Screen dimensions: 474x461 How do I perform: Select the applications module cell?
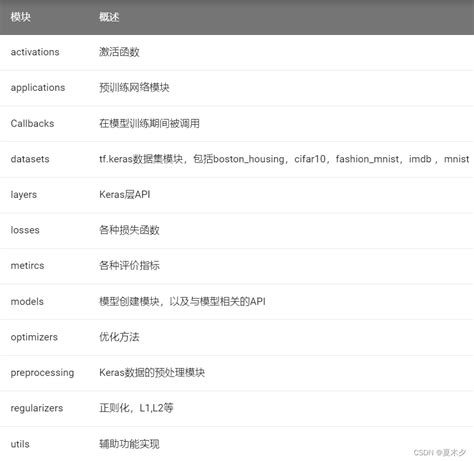pyautogui.click(x=38, y=88)
